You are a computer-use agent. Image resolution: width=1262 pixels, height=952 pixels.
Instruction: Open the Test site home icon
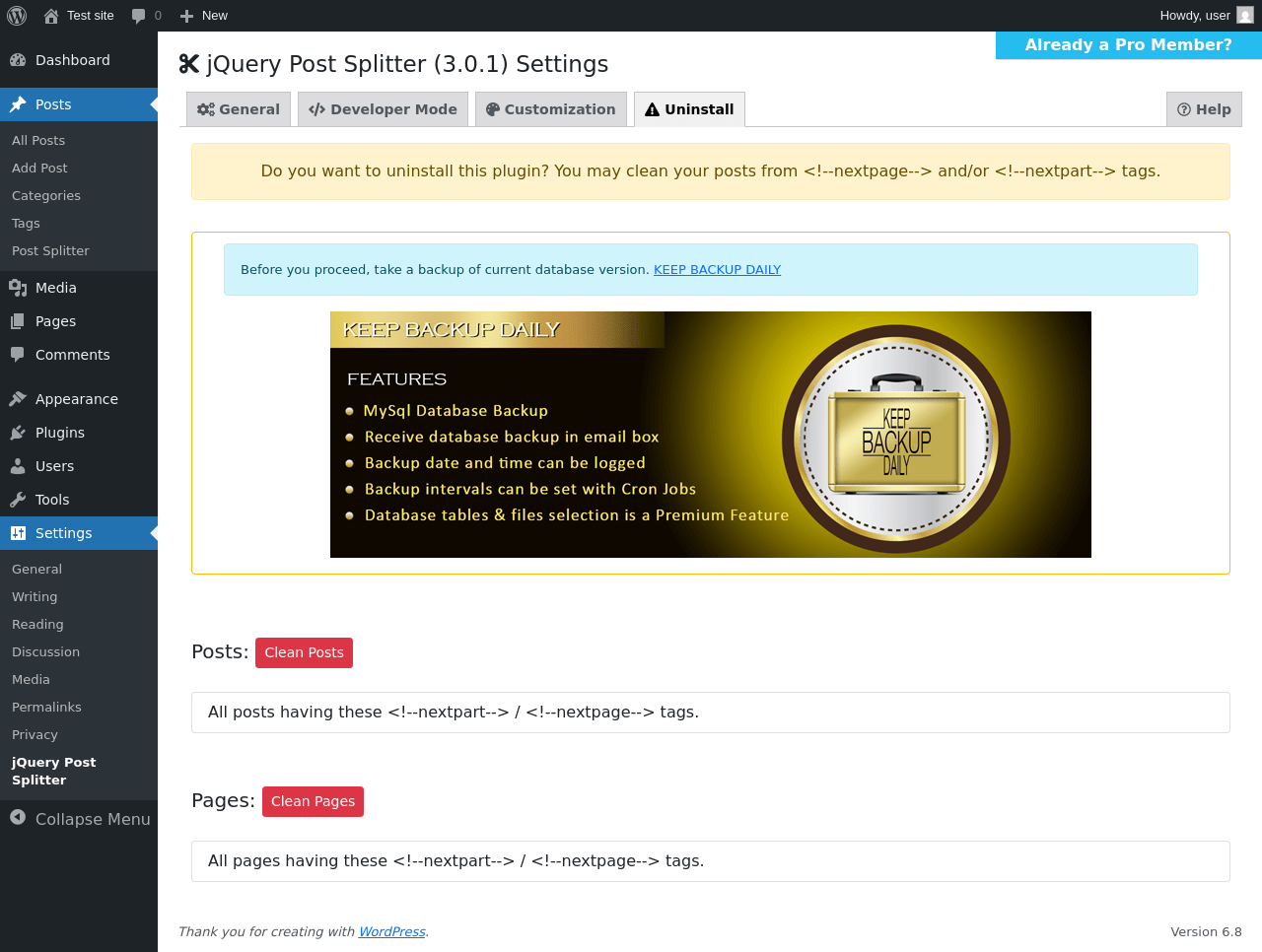coord(51,16)
